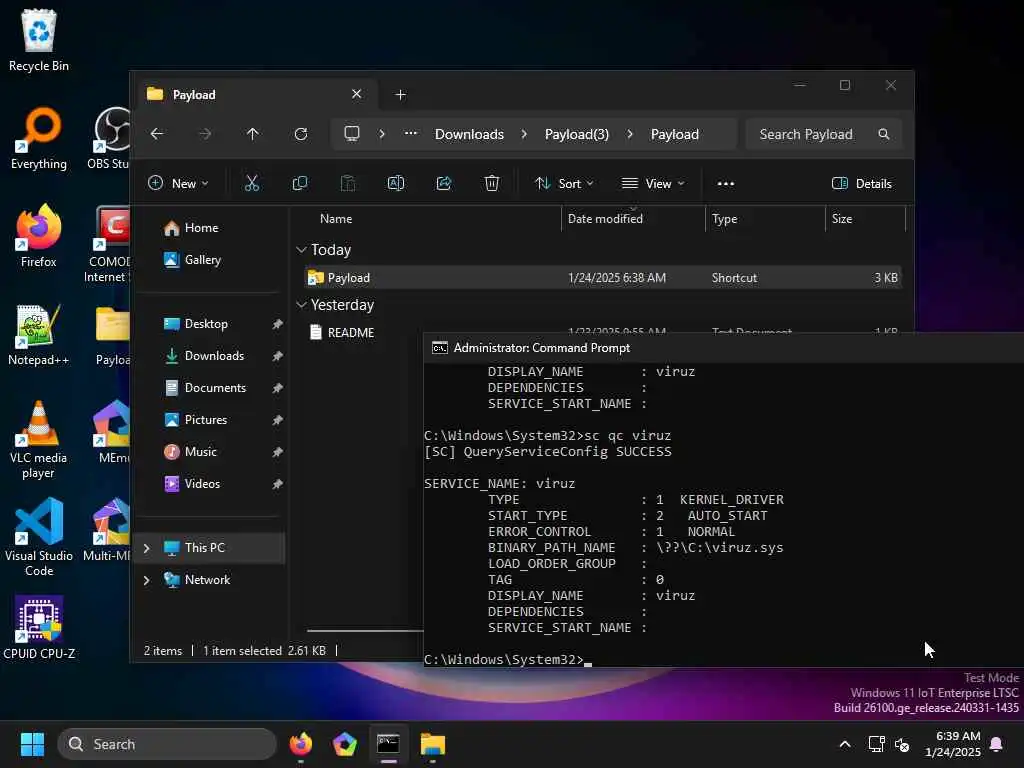The height and width of the screenshot is (768, 1024).
Task: Open Videos quick access folder
Action: point(210,484)
